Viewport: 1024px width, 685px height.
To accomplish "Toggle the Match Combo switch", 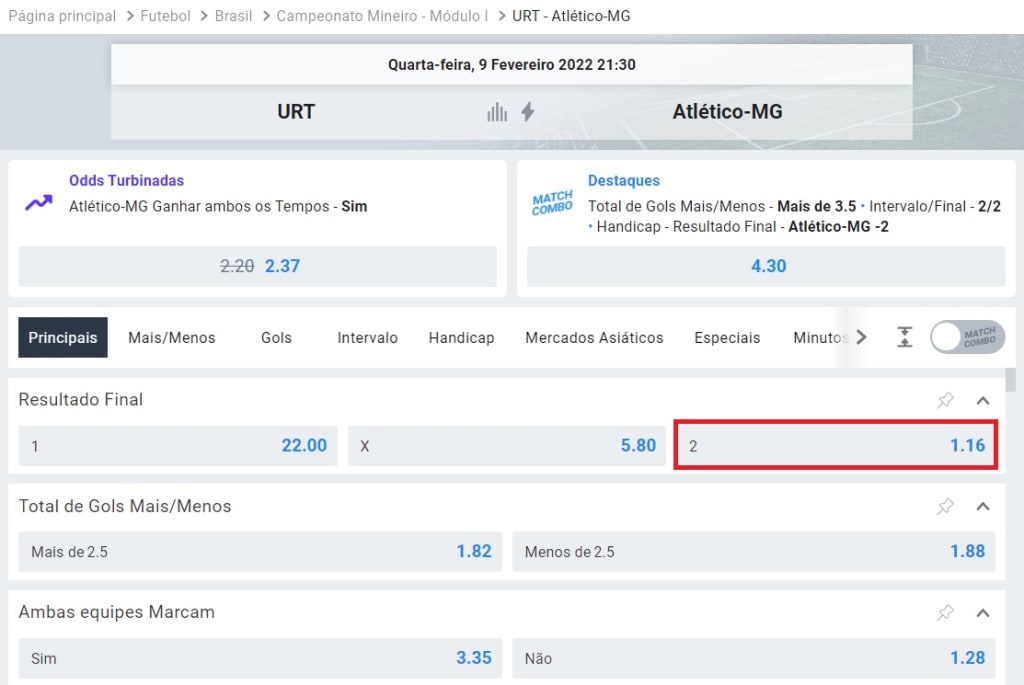I will pyautogui.click(x=967, y=337).
